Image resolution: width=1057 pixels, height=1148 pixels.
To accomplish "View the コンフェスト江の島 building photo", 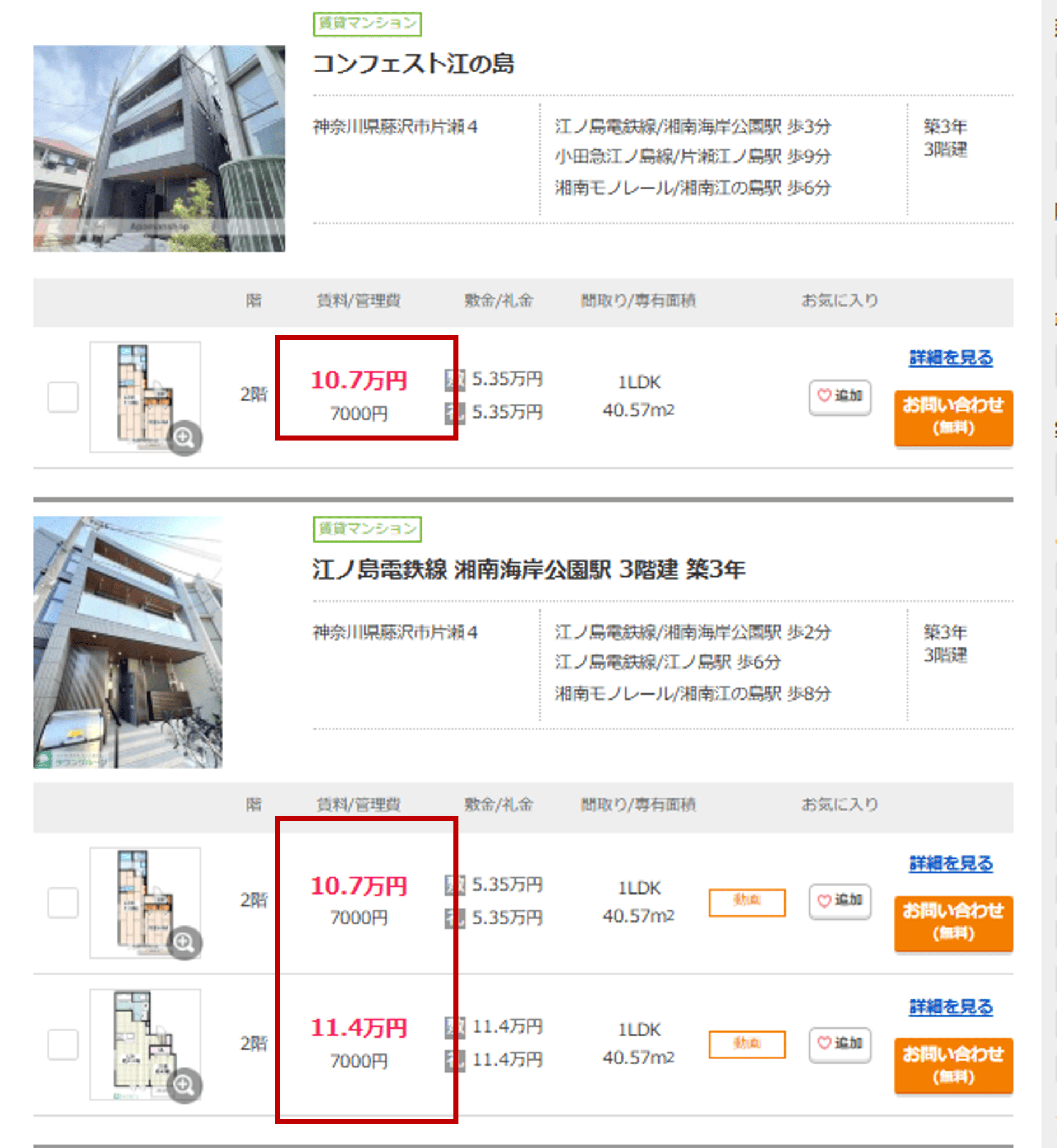I will pyautogui.click(x=159, y=149).
